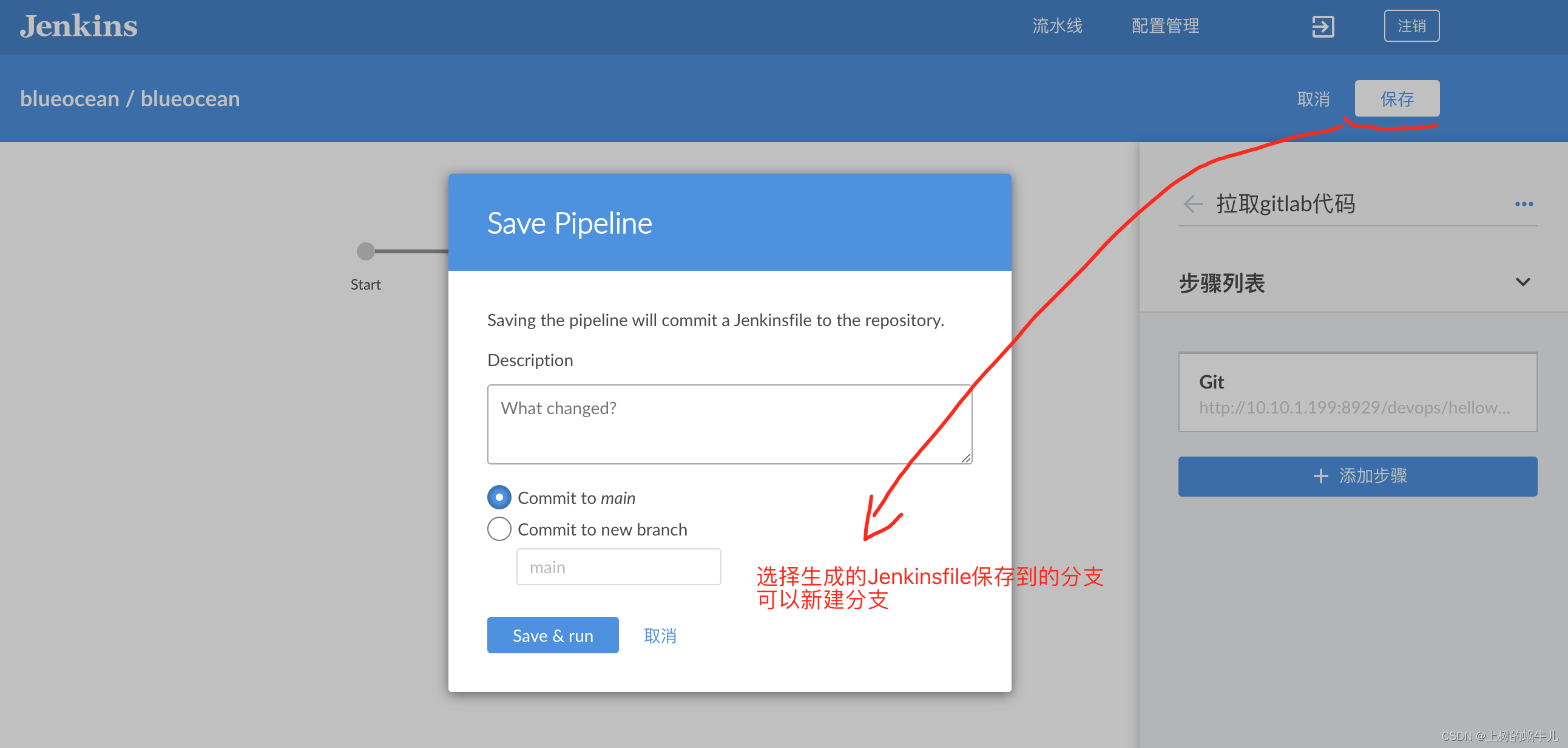Open the 配置管理 menu item
Image resolution: width=1568 pixels, height=748 pixels.
tap(1164, 26)
